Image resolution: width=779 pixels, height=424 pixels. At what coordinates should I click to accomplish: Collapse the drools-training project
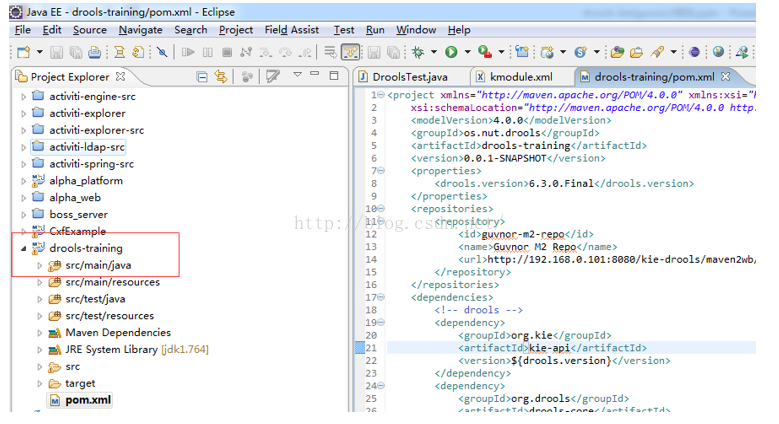(x=23, y=249)
